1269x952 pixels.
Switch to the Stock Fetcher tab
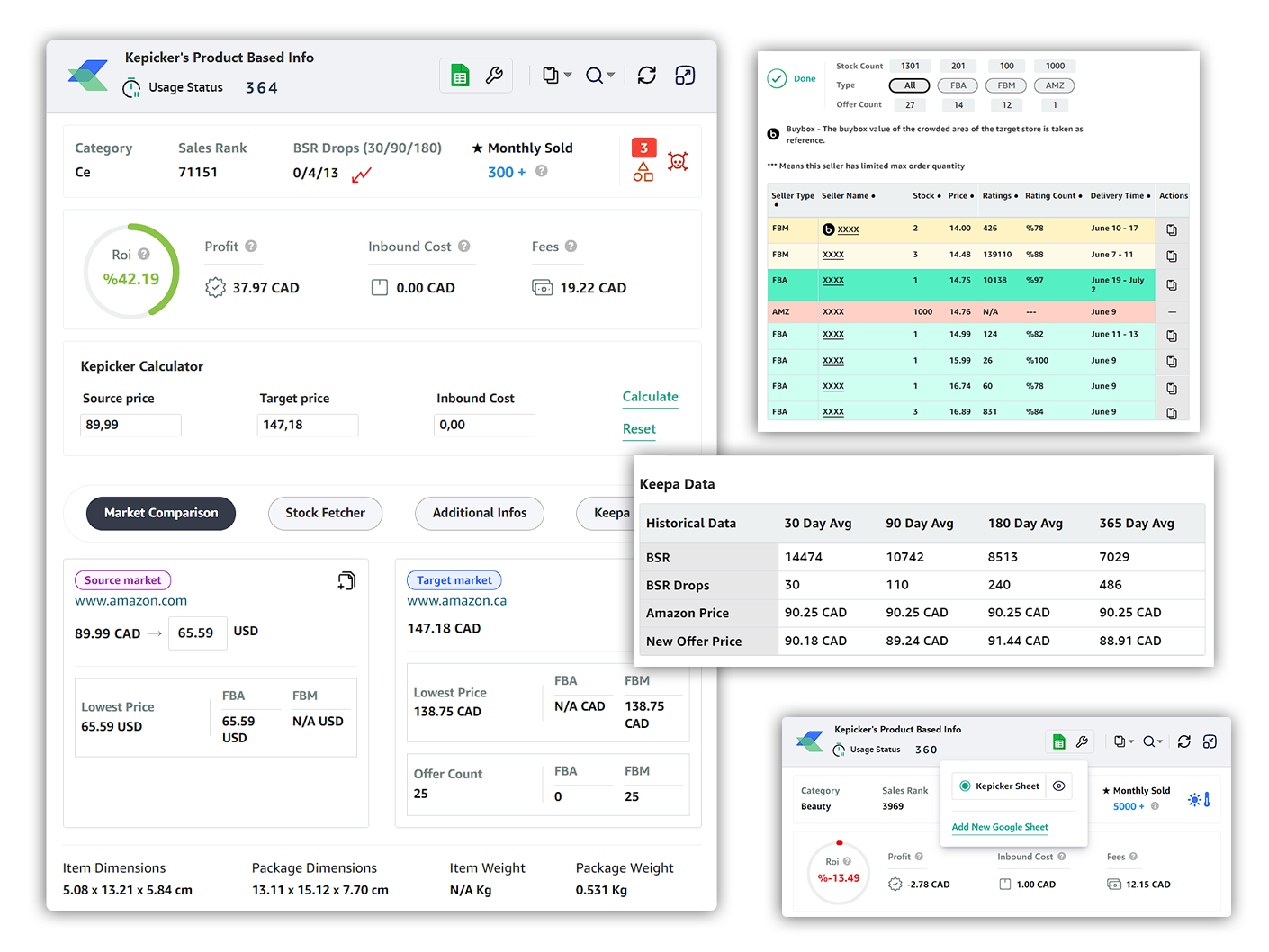click(325, 513)
